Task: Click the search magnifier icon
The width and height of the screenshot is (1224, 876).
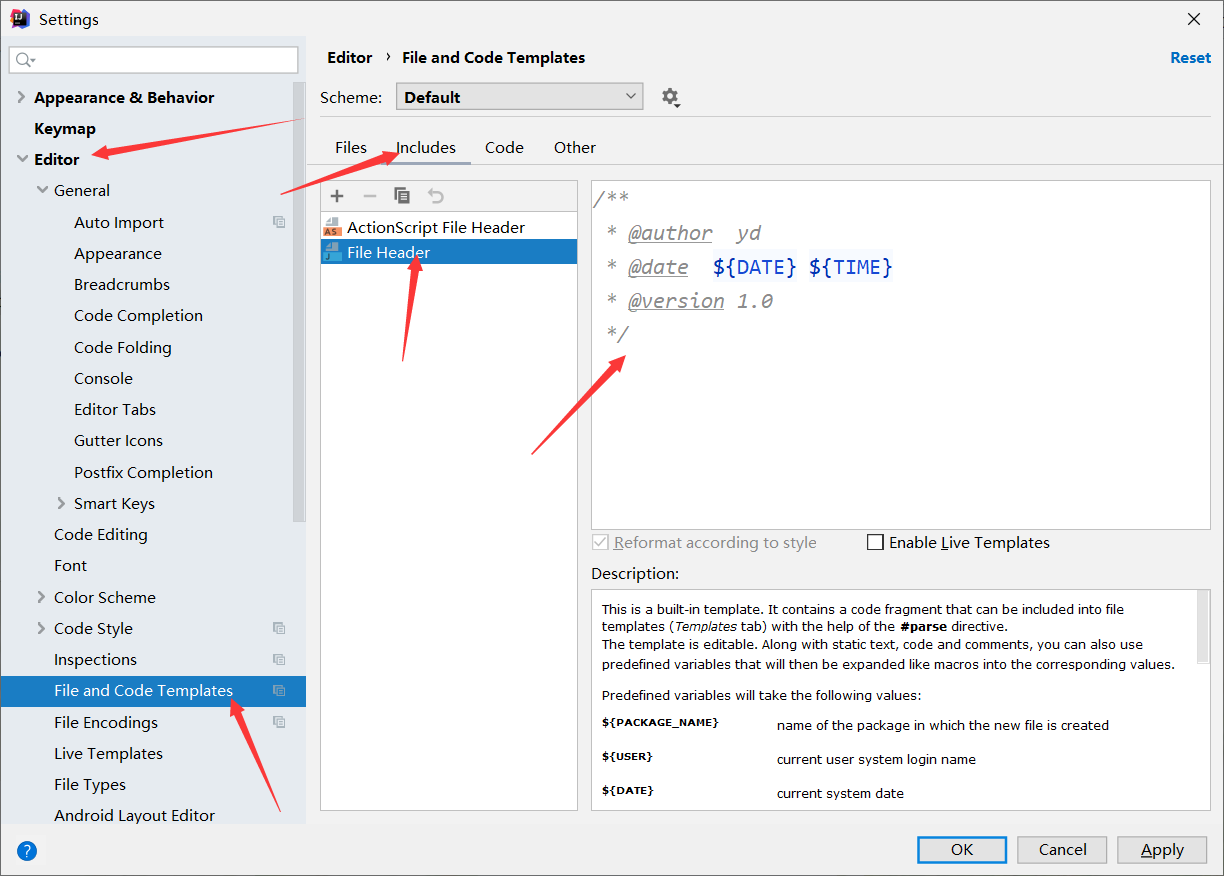Action: (x=24, y=60)
